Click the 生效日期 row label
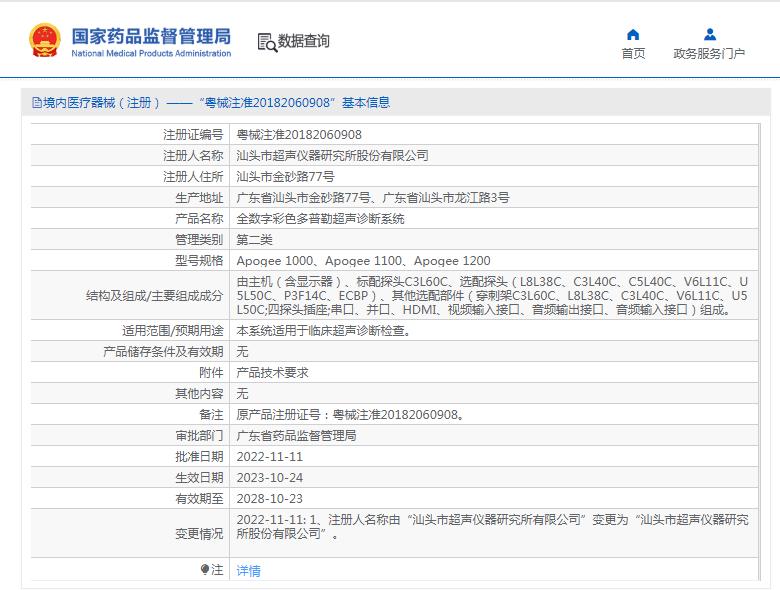This screenshot has width=780, height=590. [199, 478]
